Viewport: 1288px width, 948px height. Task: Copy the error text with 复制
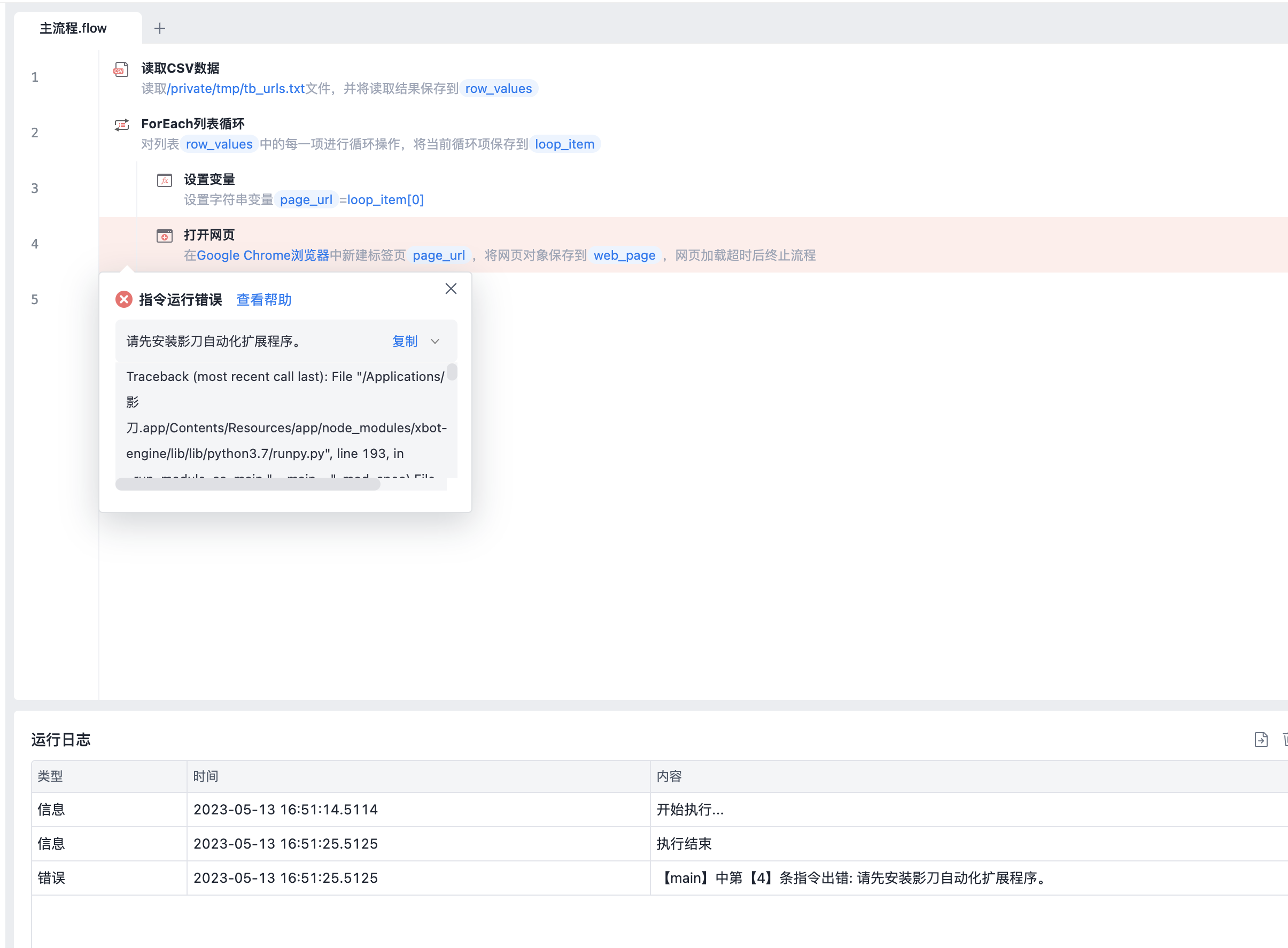[x=405, y=341]
